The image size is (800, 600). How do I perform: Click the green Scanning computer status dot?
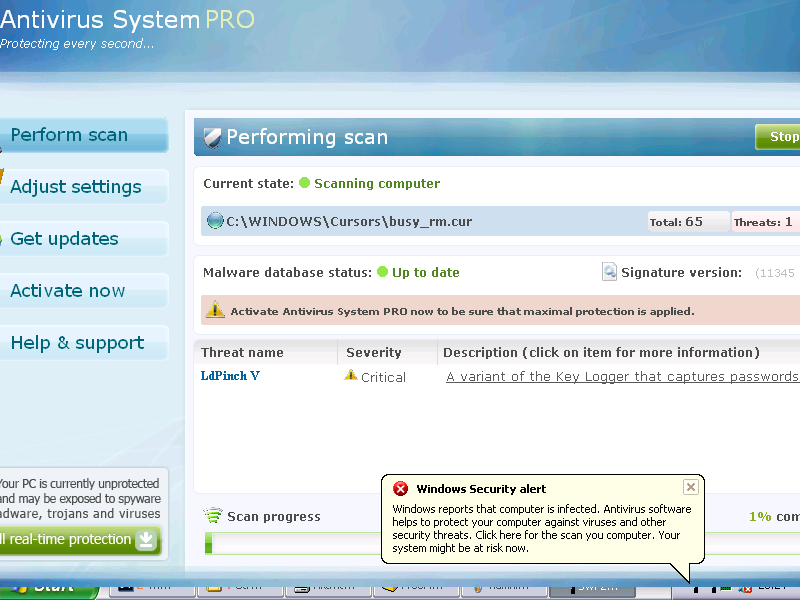pos(305,183)
